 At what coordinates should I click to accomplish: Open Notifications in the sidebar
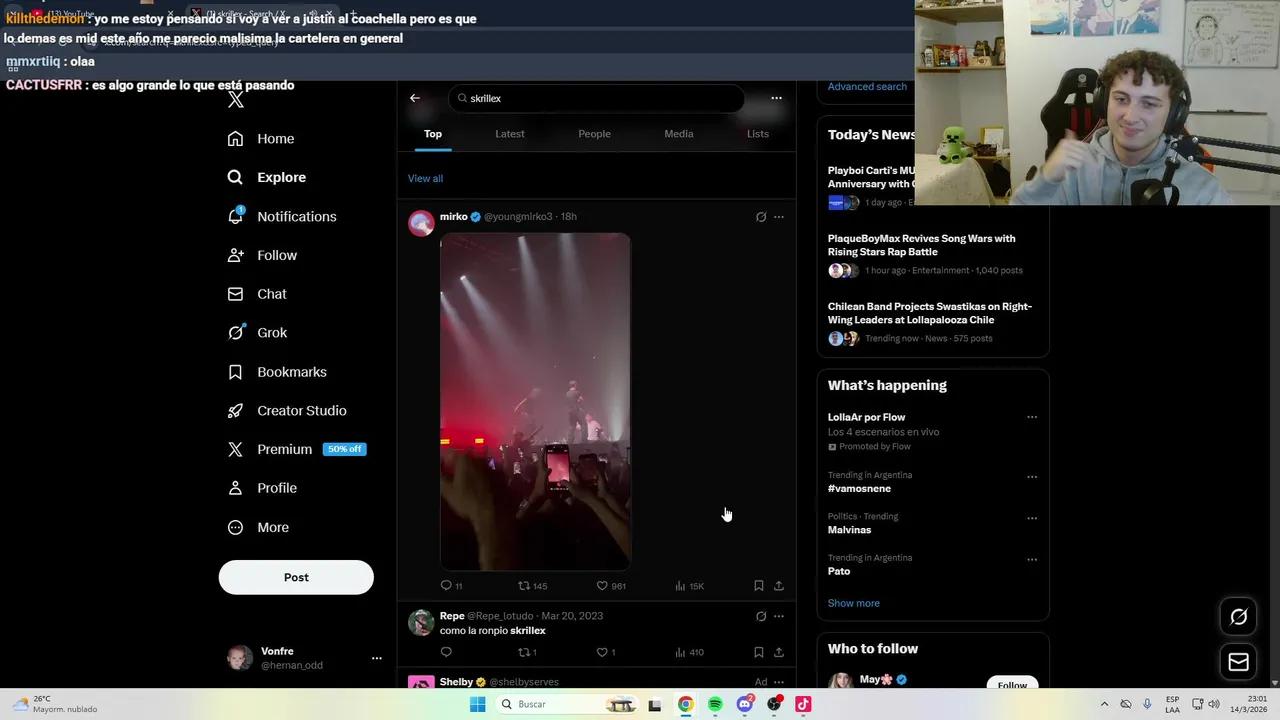point(282,216)
